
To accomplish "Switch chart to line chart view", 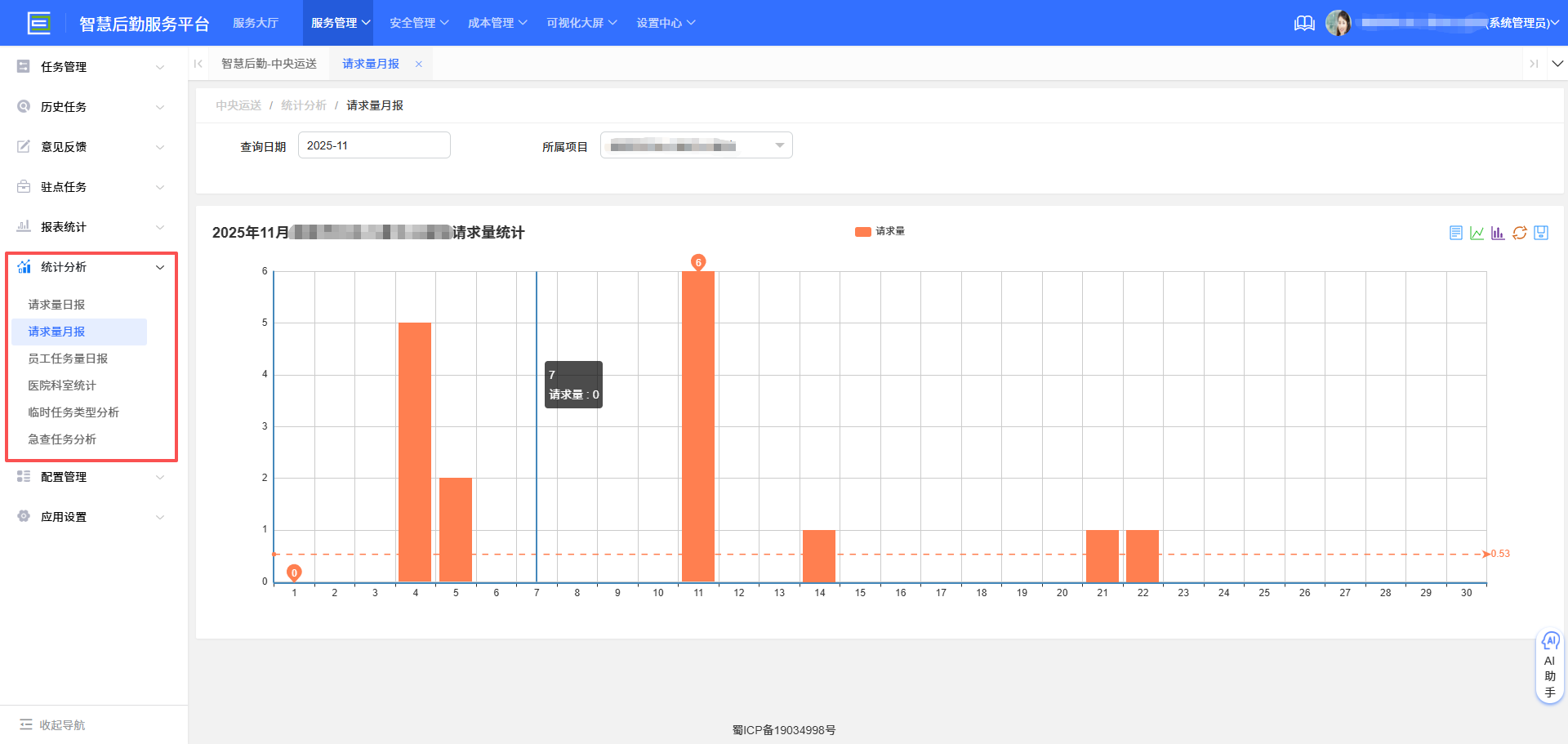I will click(1477, 232).
